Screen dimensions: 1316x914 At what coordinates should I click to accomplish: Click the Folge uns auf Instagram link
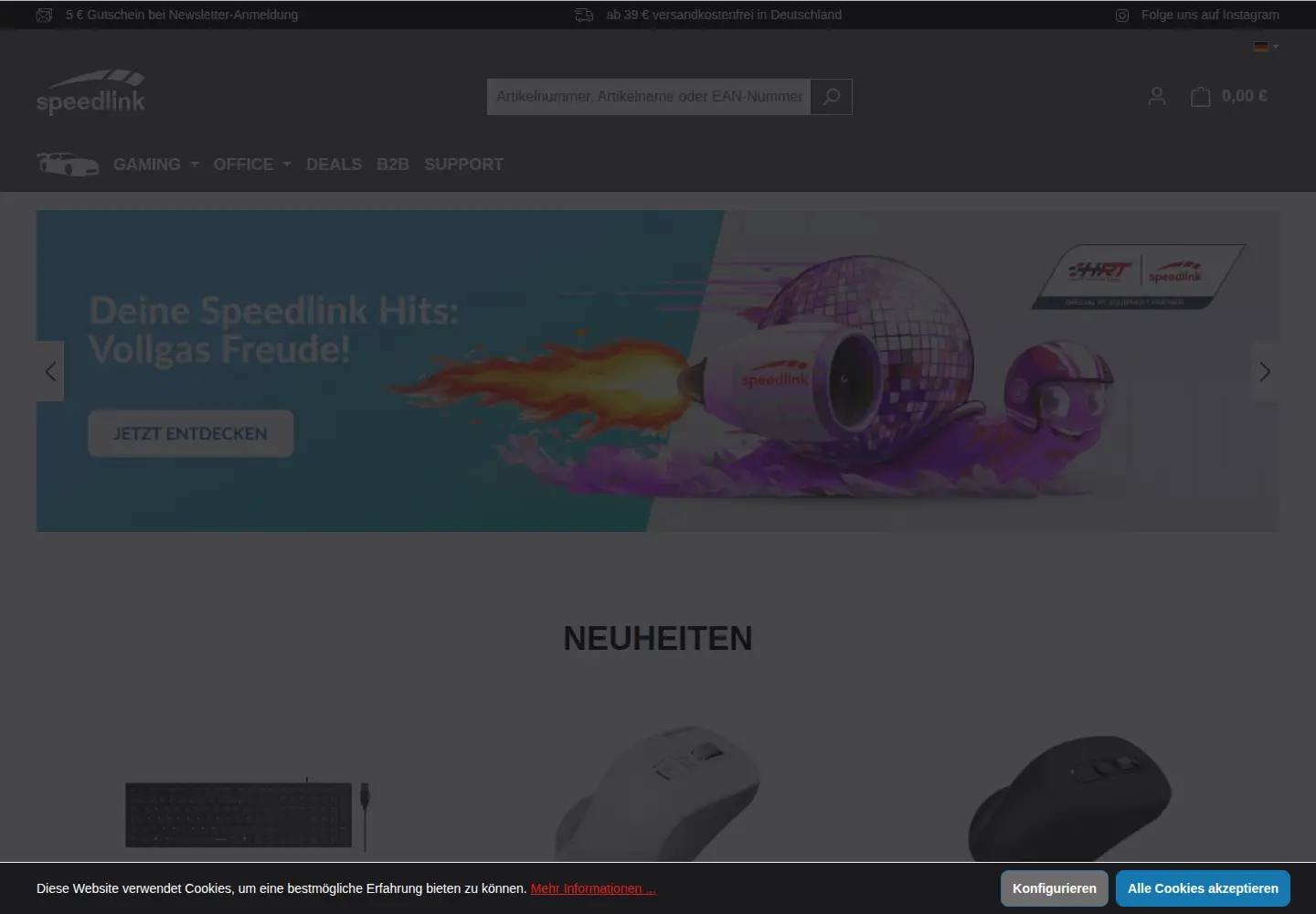(x=1210, y=15)
